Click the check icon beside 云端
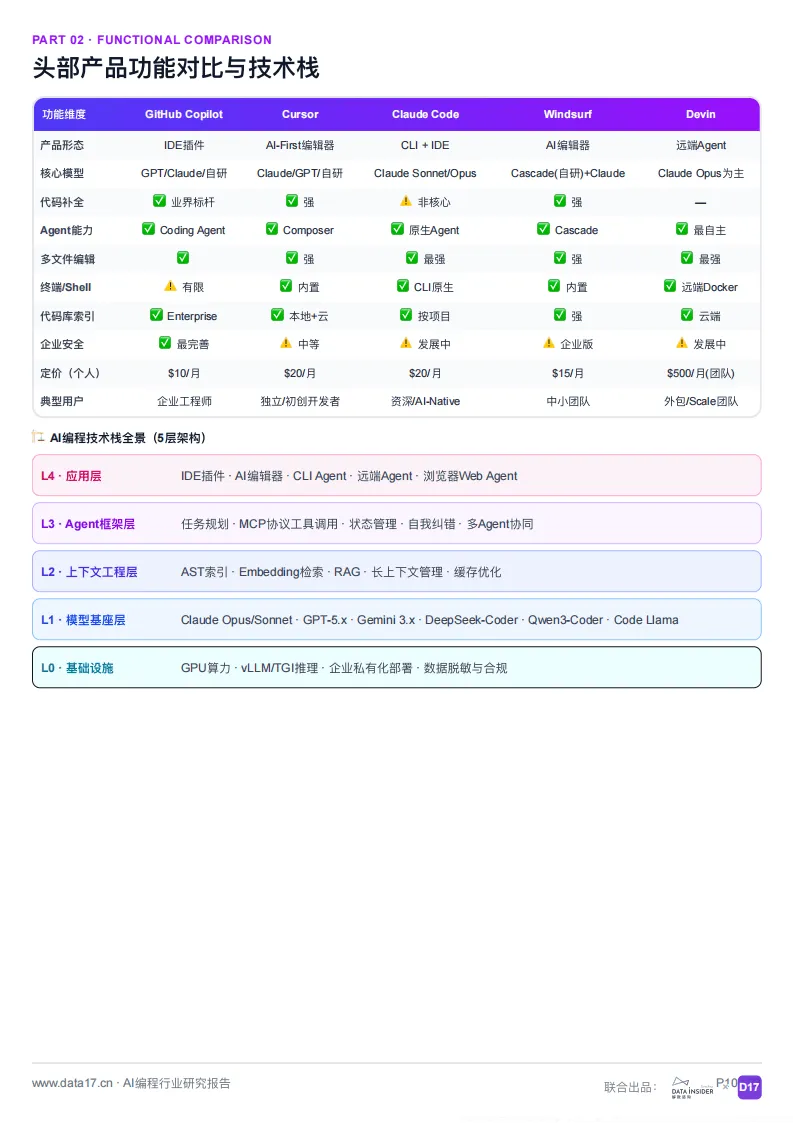The height and width of the screenshot is (1123, 793). (x=687, y=314)
